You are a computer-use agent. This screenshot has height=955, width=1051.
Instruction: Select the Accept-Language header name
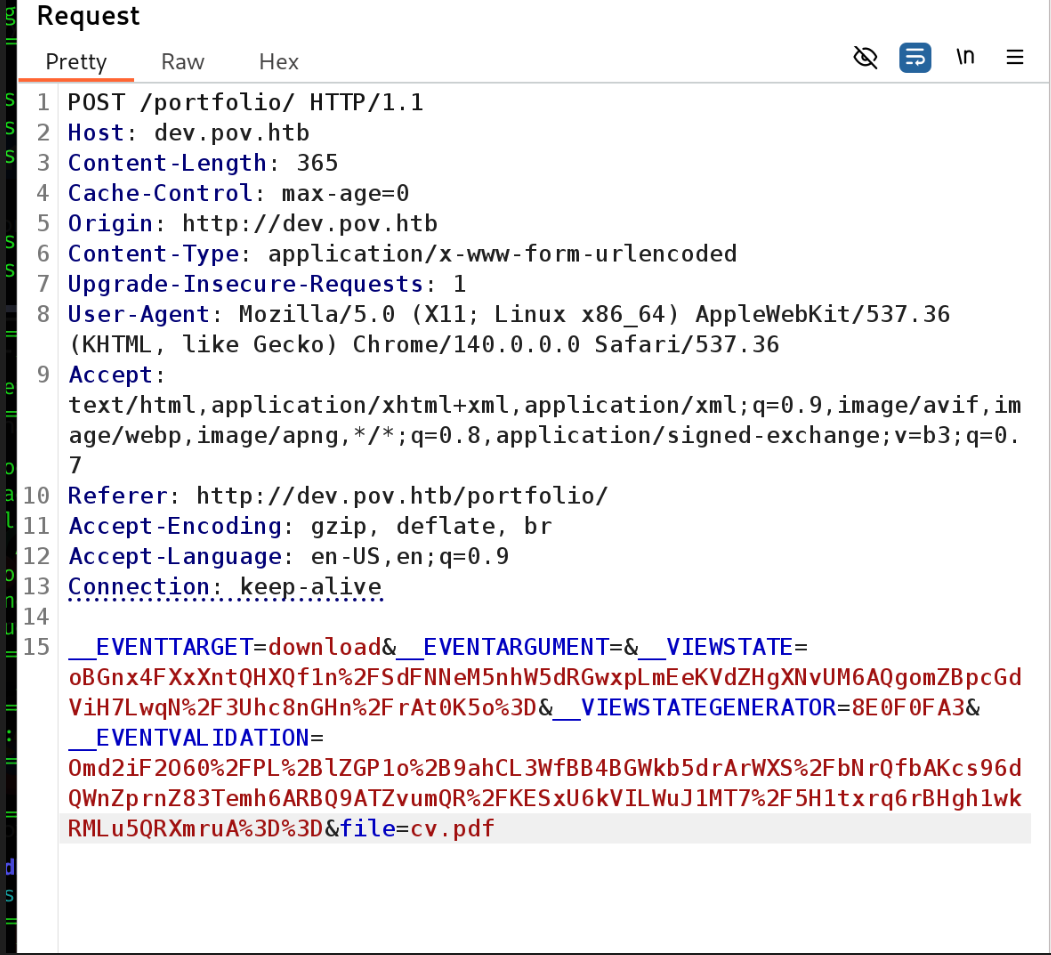coord(175,556)
